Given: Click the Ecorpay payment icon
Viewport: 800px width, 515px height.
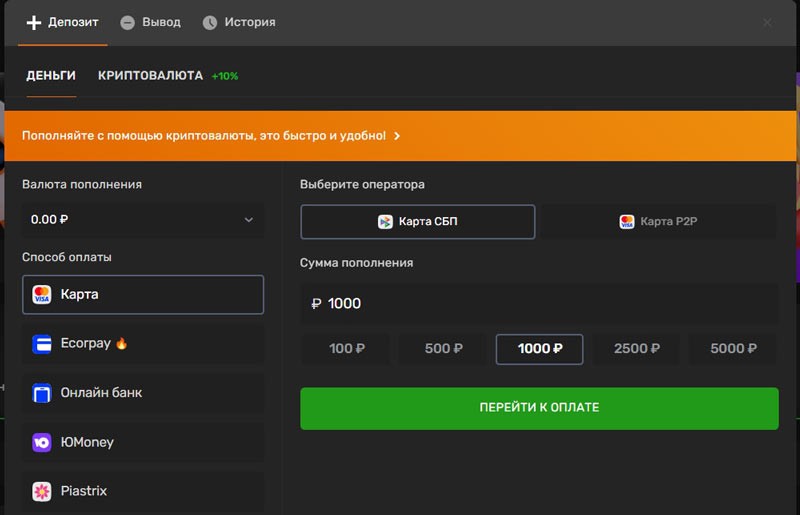Looking at the screenshot, I should [42, 344].
